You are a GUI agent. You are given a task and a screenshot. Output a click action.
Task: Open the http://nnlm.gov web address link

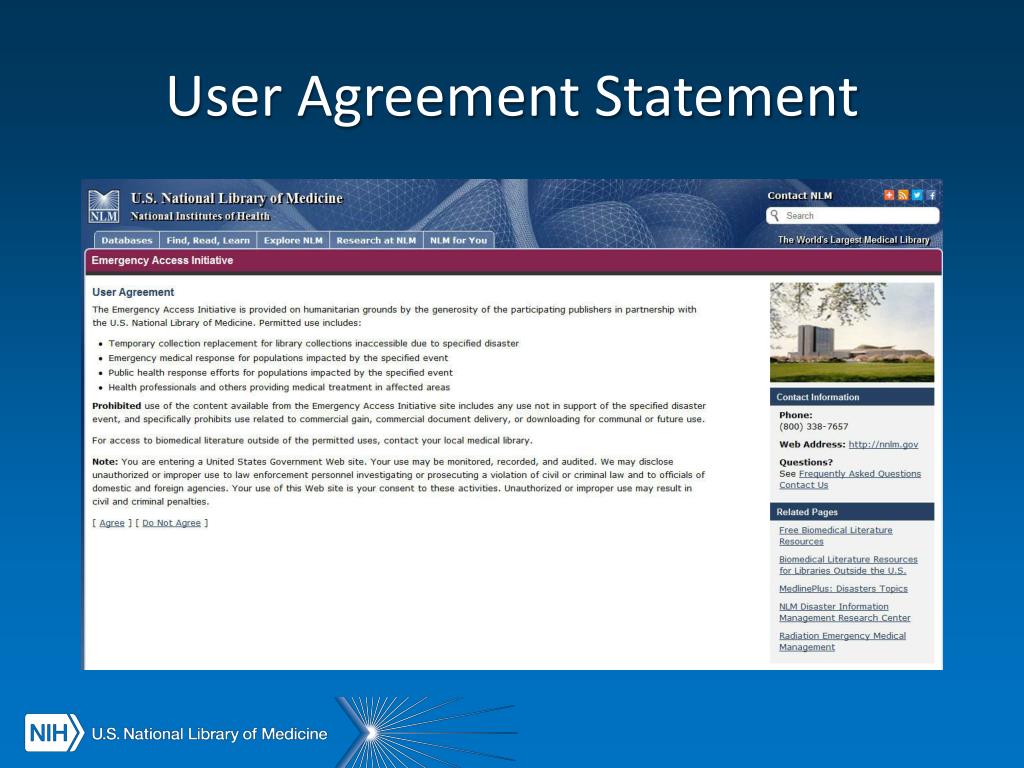[x=883, y=445]
